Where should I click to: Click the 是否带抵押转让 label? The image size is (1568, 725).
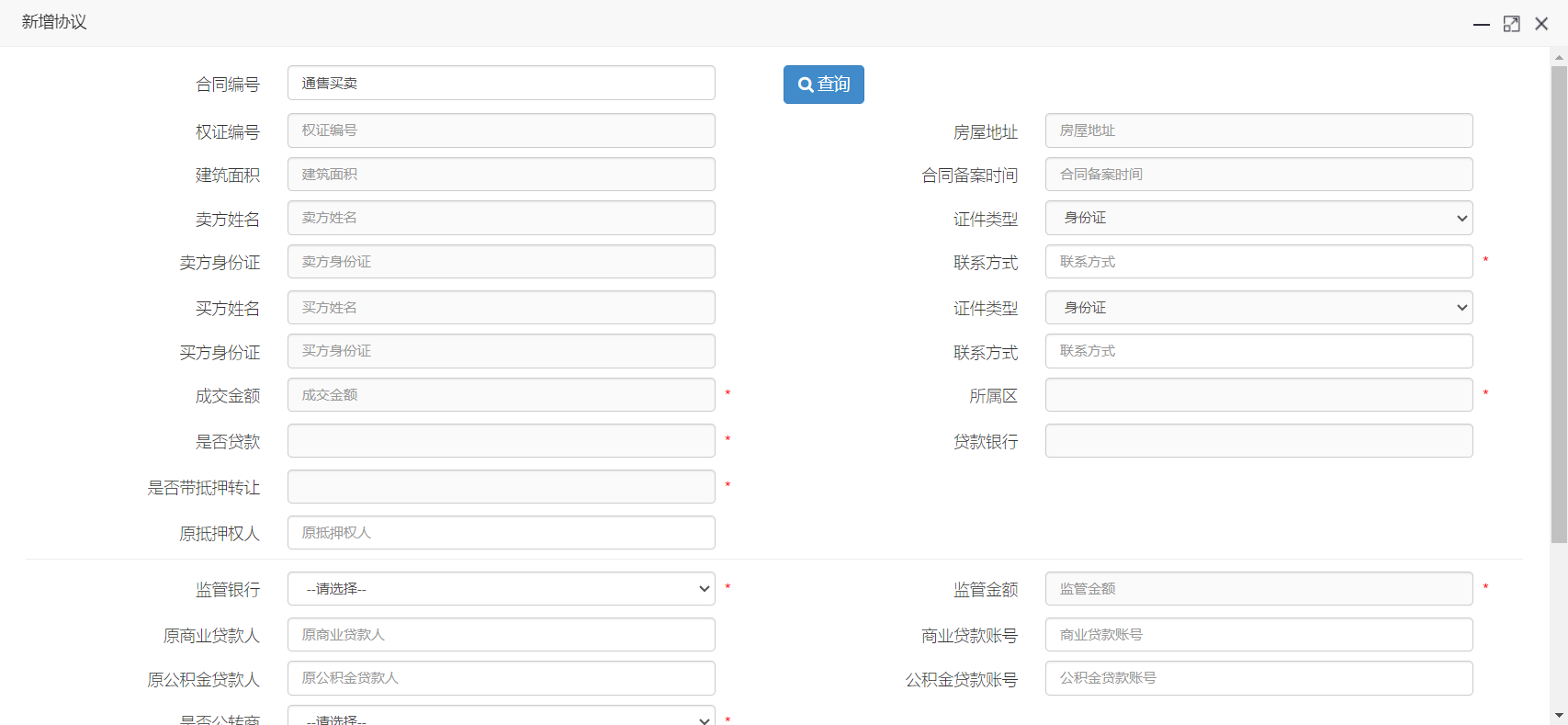(x=204, y=488)
